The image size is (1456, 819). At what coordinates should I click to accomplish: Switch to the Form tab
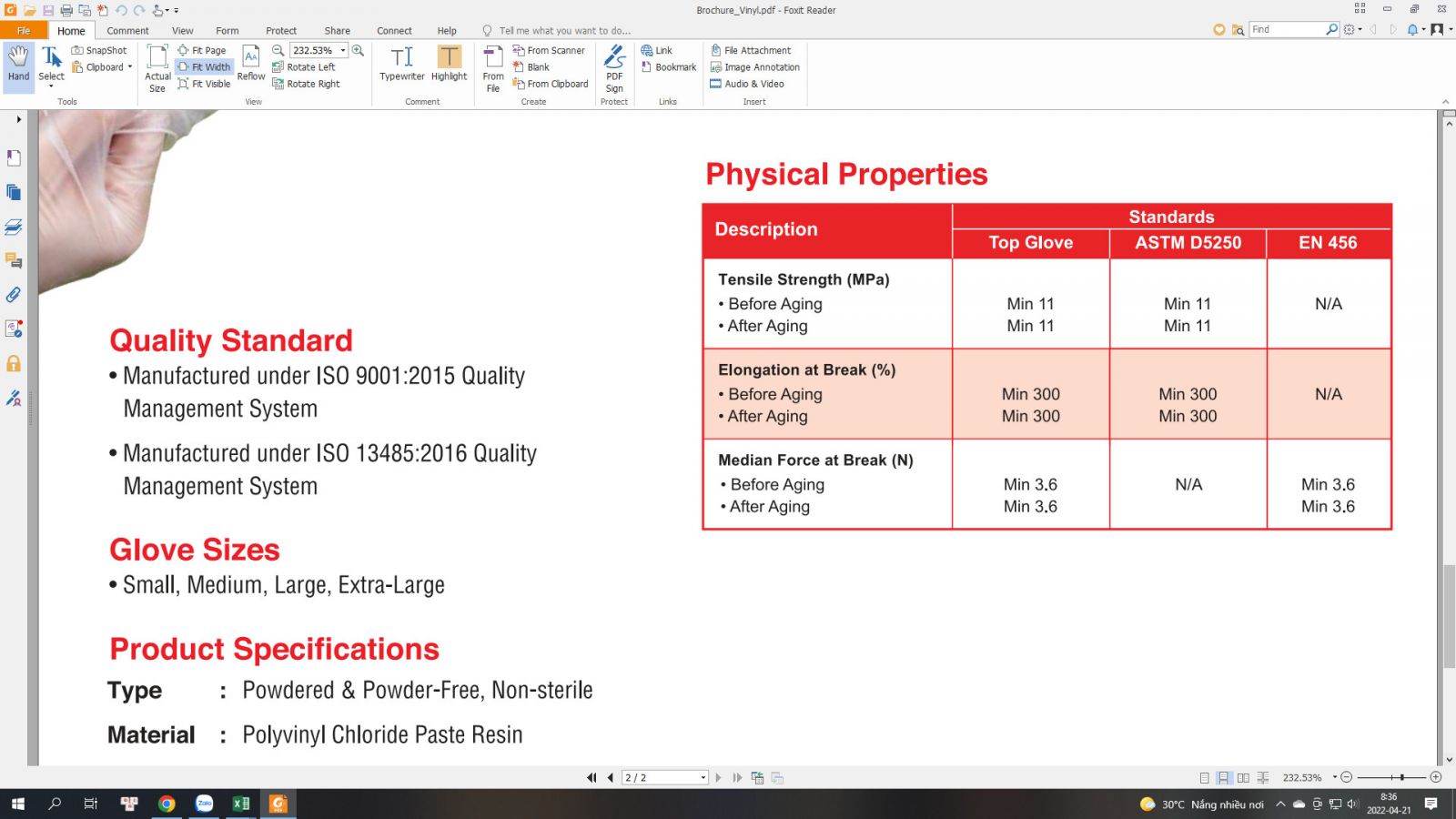pos(227,30)
